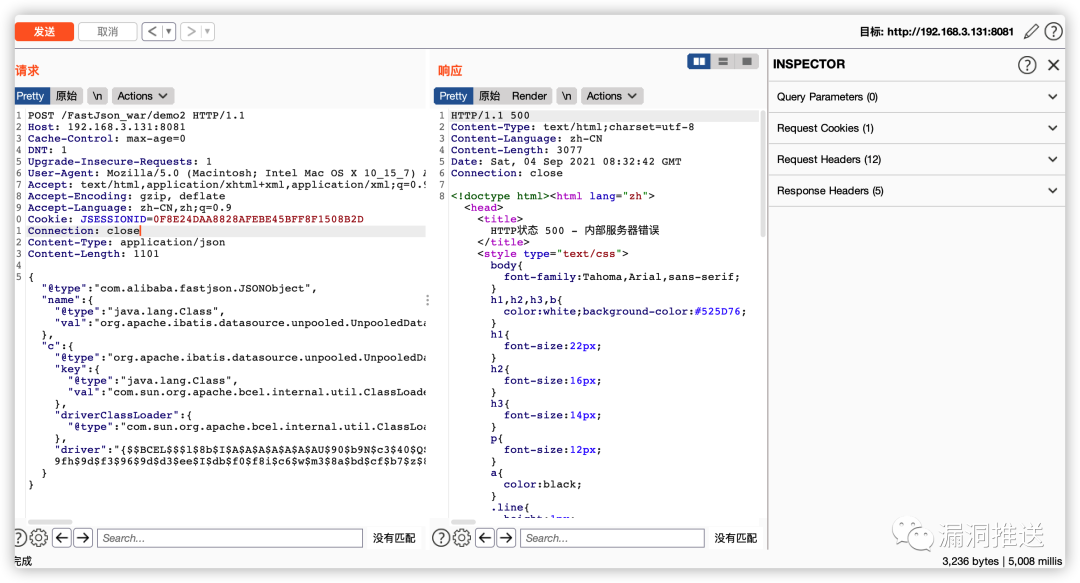Select the response Pretty tab

tap(453, 96)
